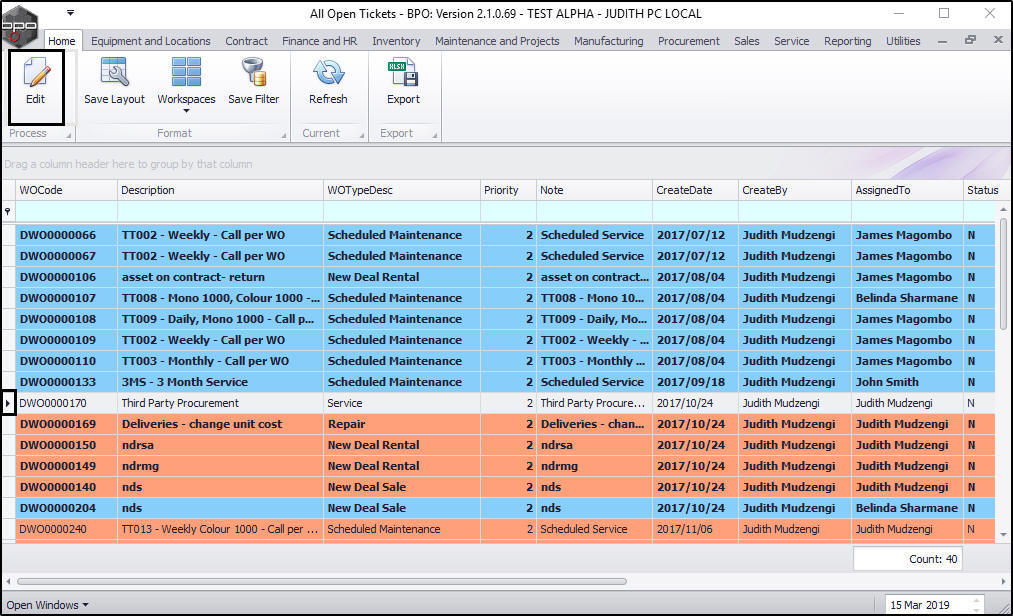Expand the Format group launcher

pyautogui.click(x=284, y=135)
